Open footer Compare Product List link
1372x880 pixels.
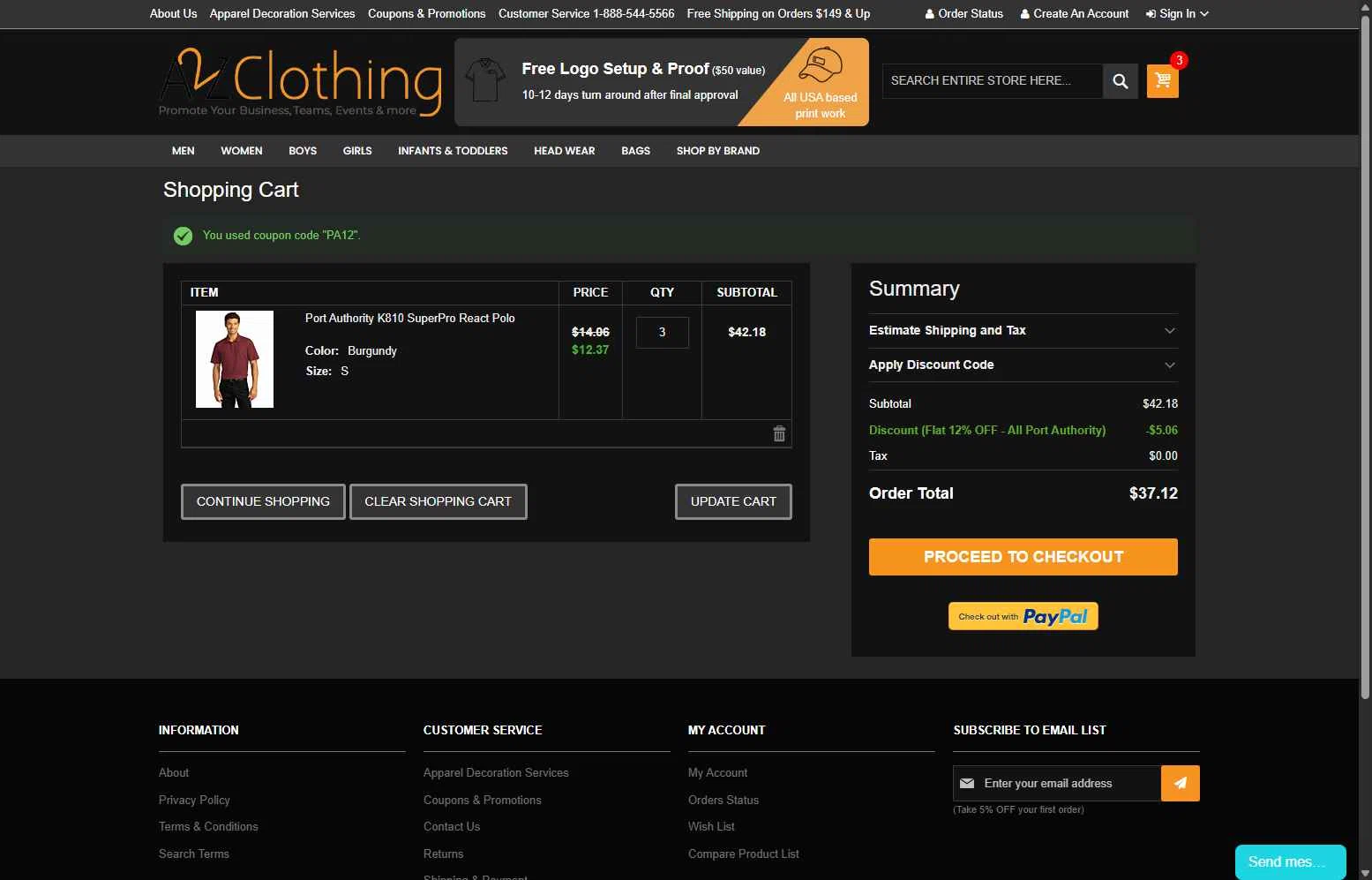[744, 854]
